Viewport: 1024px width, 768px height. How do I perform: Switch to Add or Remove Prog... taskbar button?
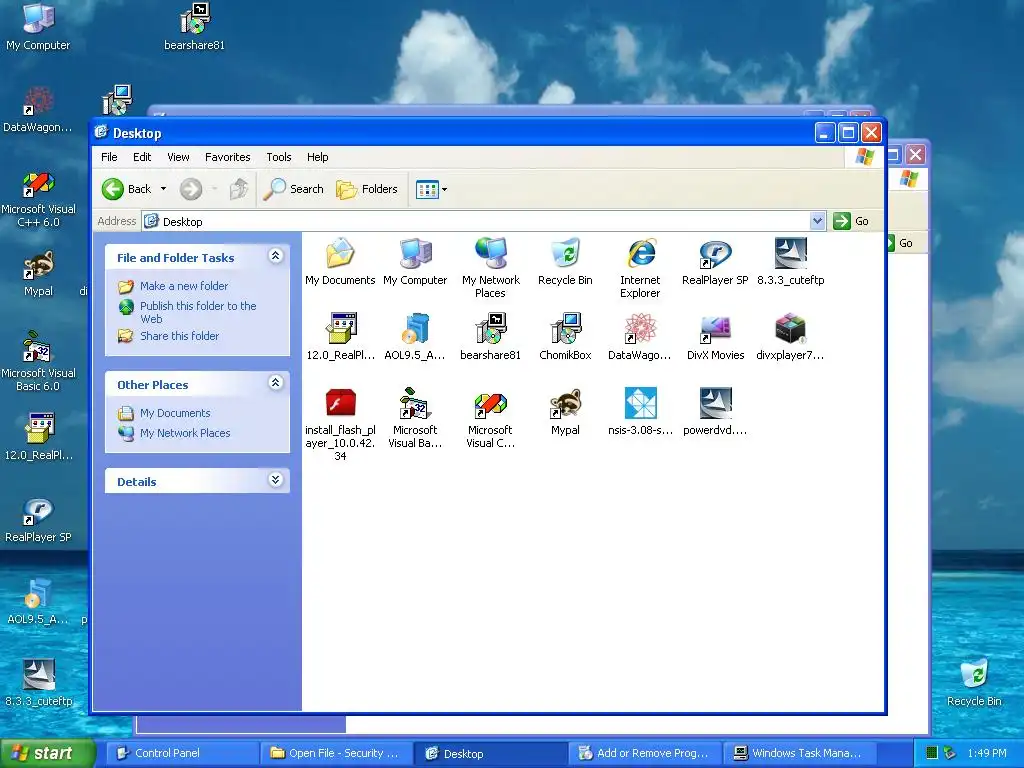click(644, 753)
